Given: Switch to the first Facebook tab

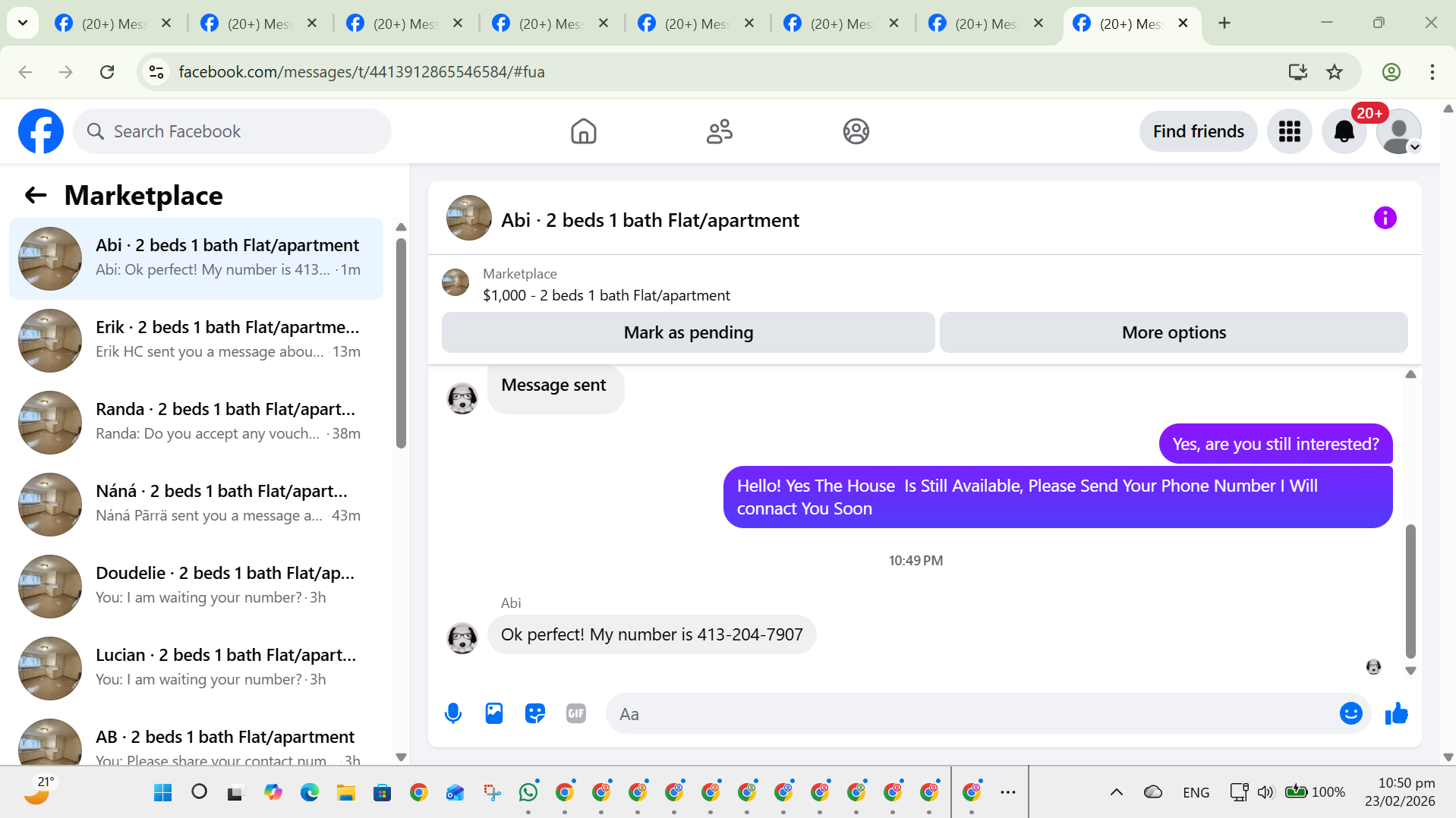Looking at the screenshot, I should pos(112,24).
